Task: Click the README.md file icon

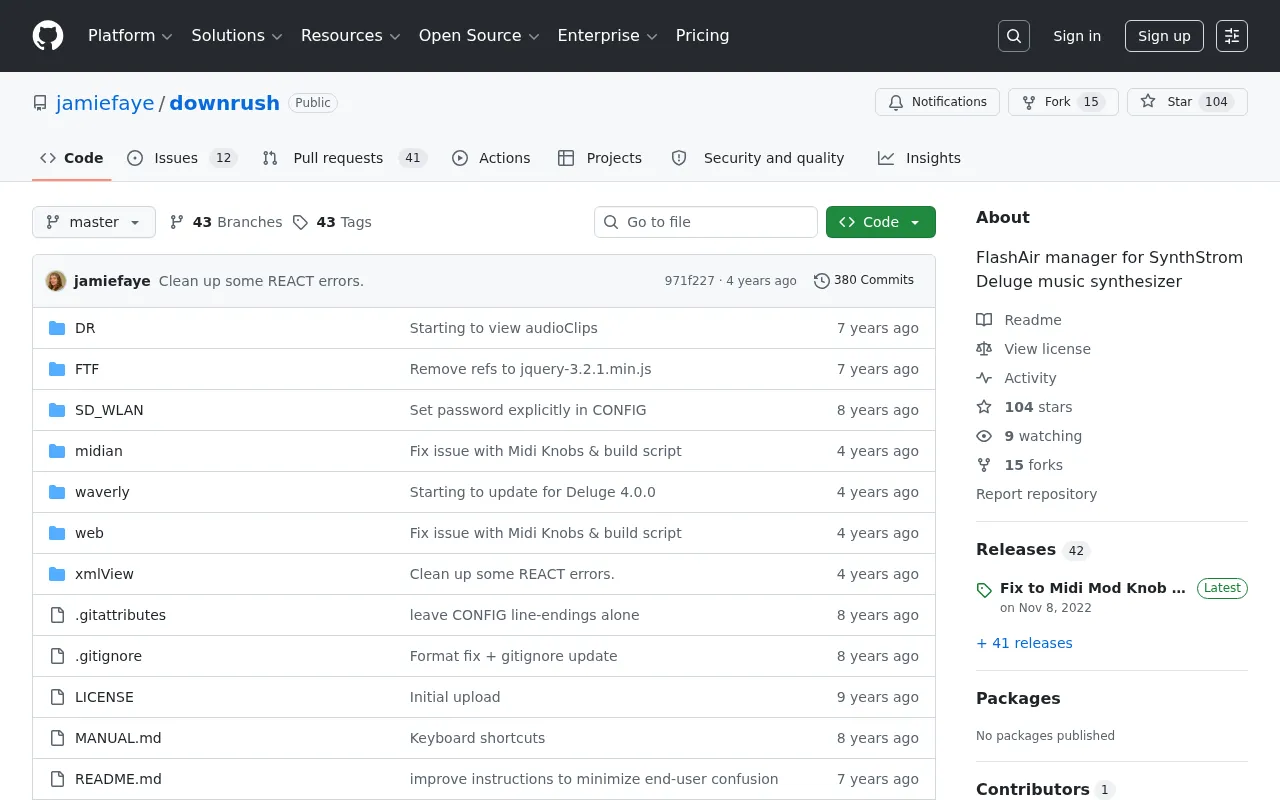Action: 57,779
